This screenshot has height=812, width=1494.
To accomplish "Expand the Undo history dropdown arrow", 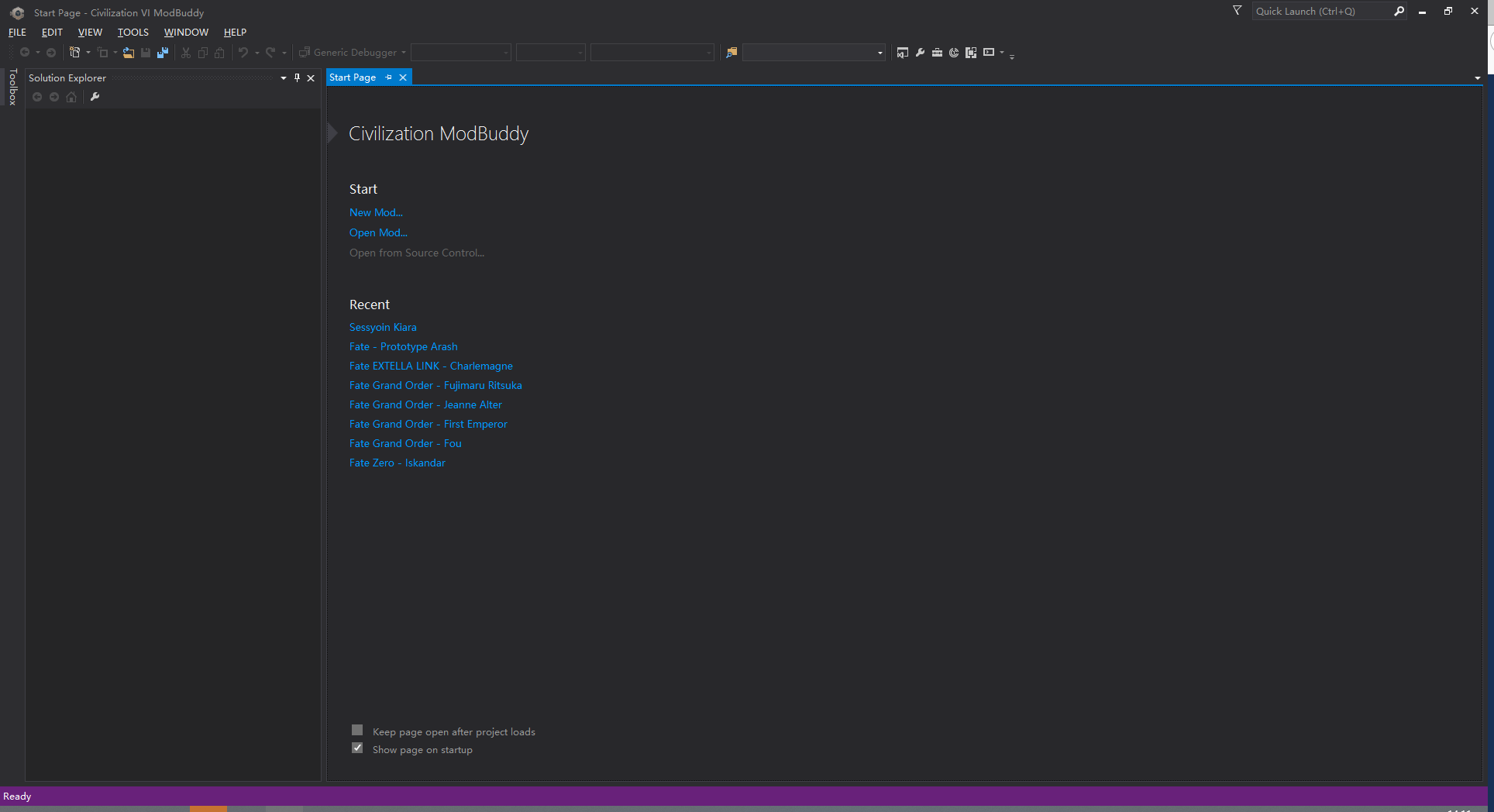I will [x=256, y=53].
